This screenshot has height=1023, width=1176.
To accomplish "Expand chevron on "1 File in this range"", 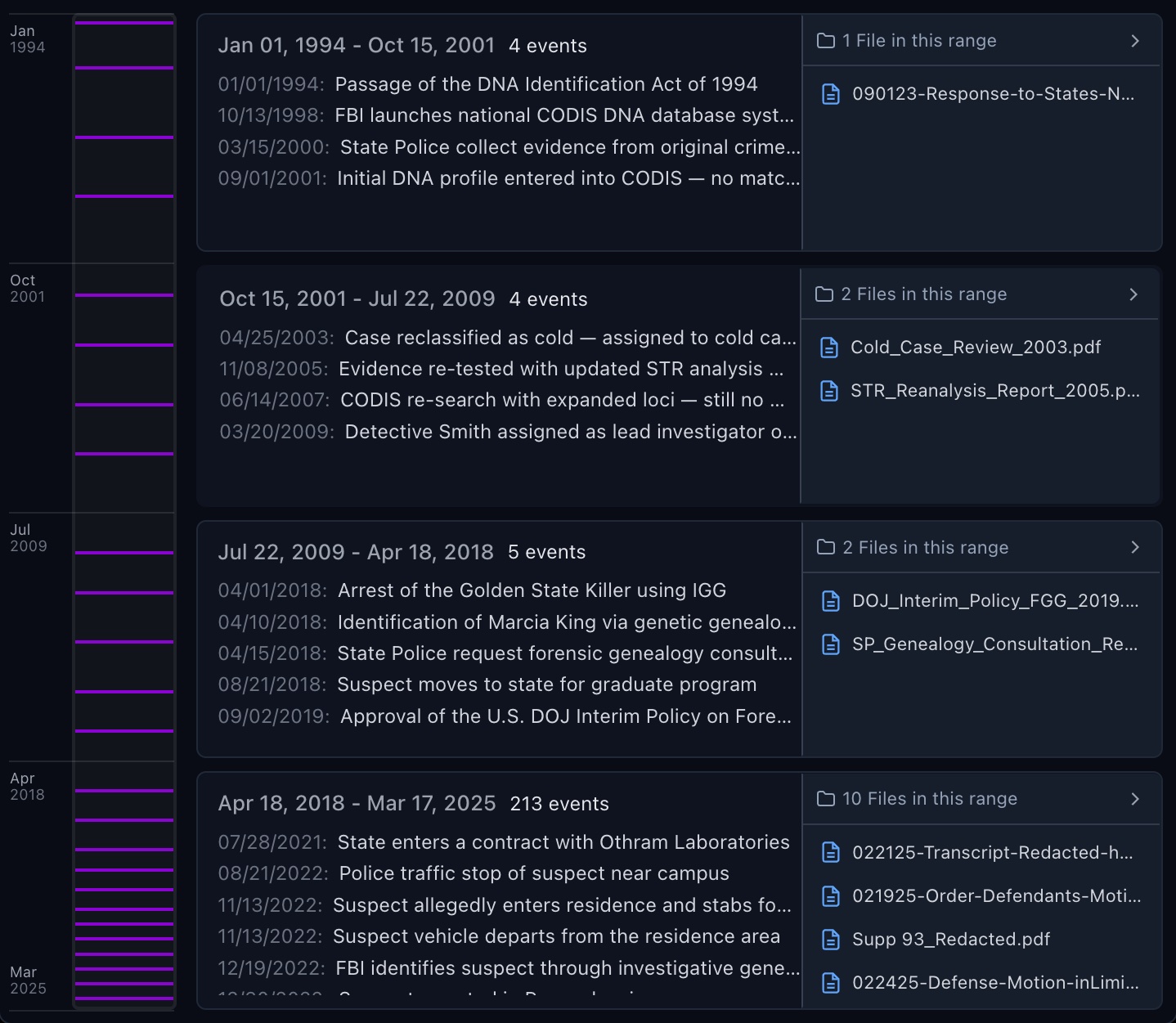I will point(1134,39).
